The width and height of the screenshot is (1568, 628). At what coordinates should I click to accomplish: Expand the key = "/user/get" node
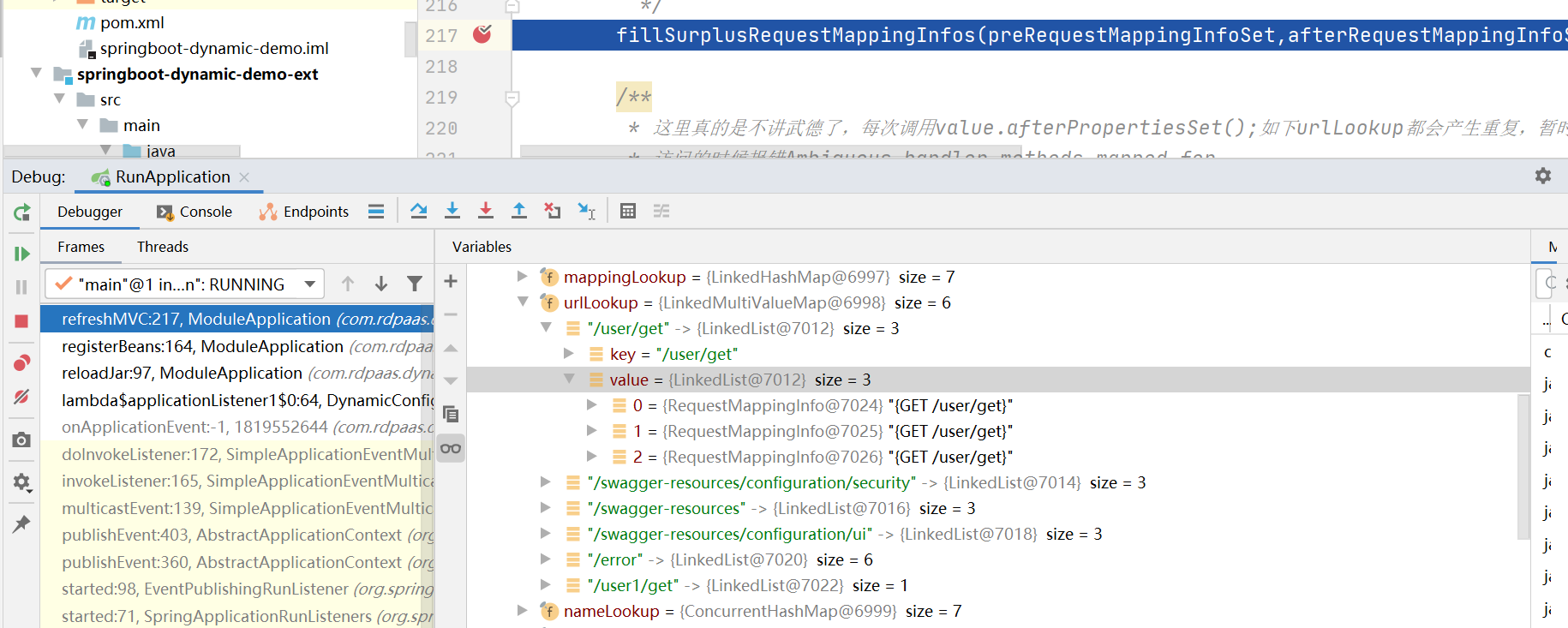568,353
